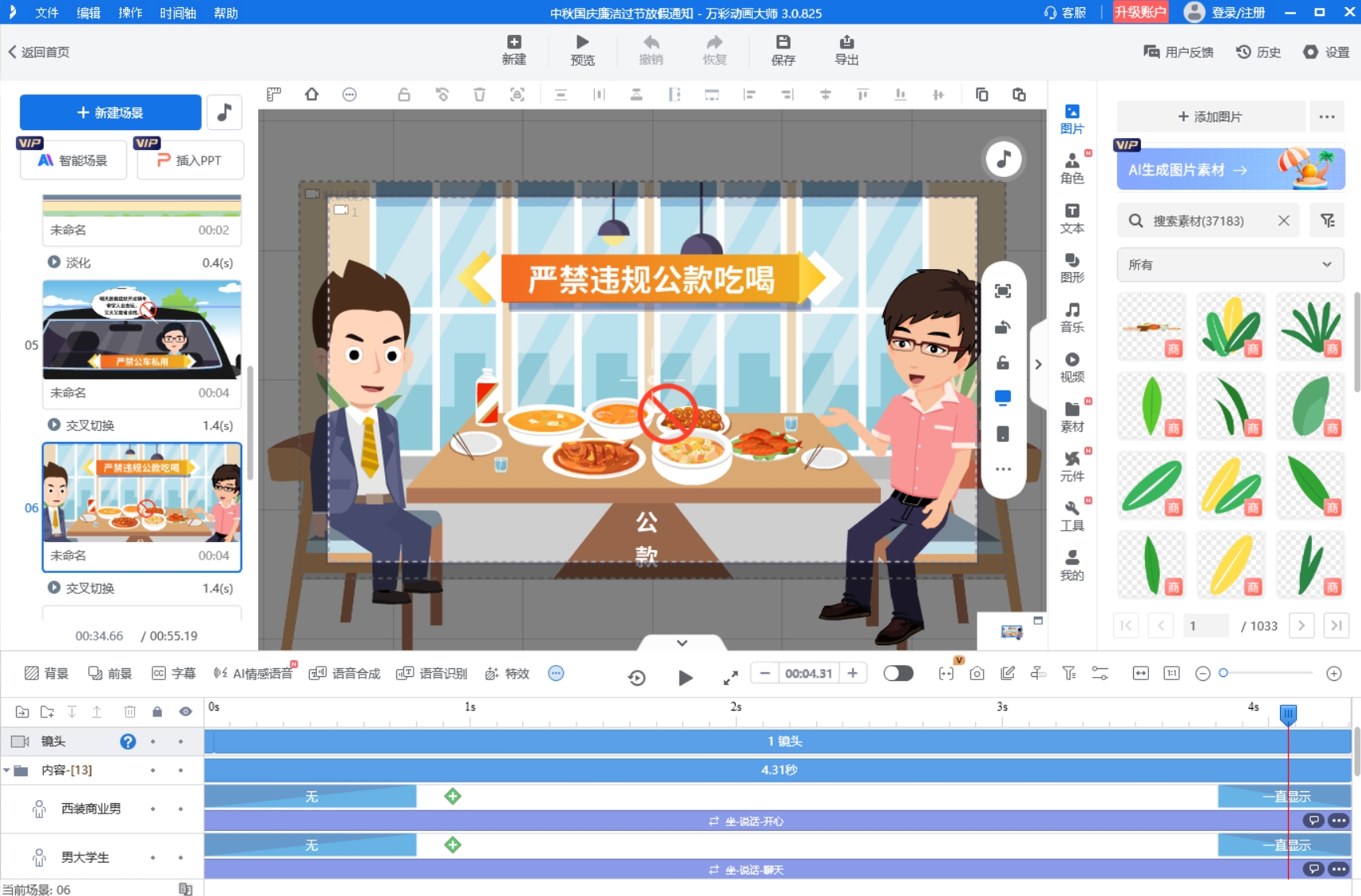The image size is (1361, 896).
Task: Click the 新建场景 button
Action: pos(111,112)
